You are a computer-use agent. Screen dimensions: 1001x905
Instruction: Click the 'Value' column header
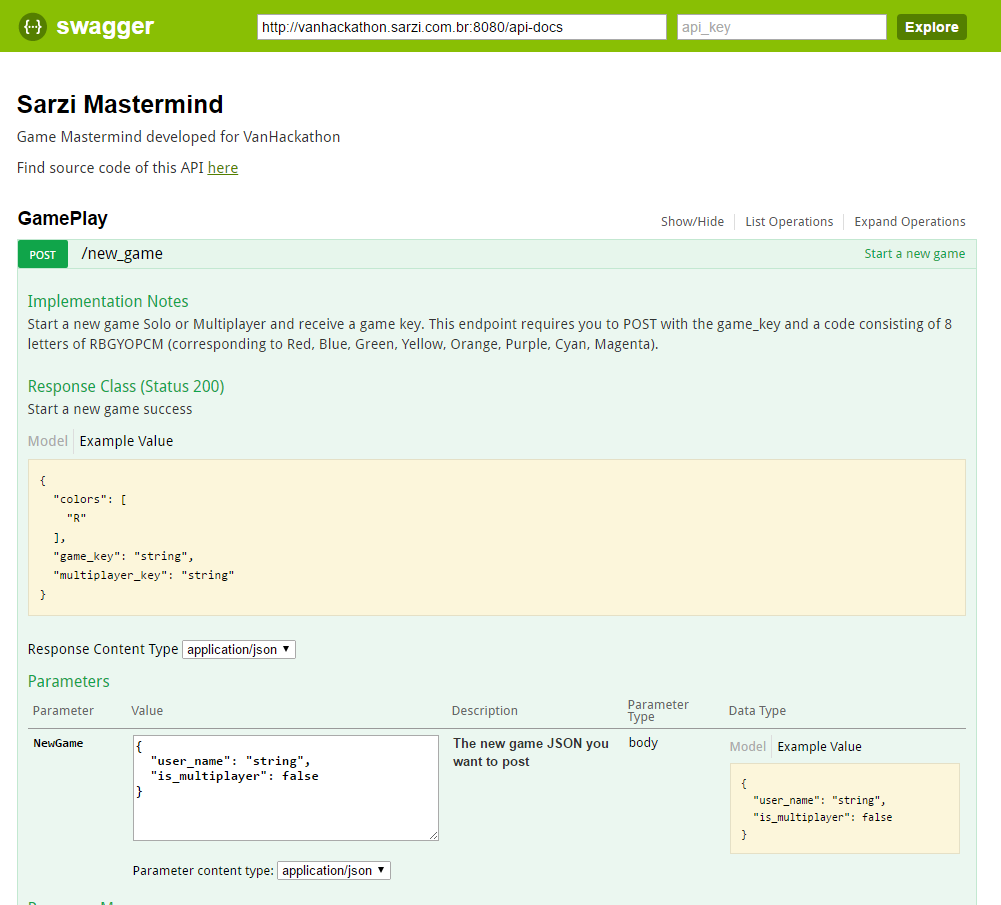click(147, 710)
